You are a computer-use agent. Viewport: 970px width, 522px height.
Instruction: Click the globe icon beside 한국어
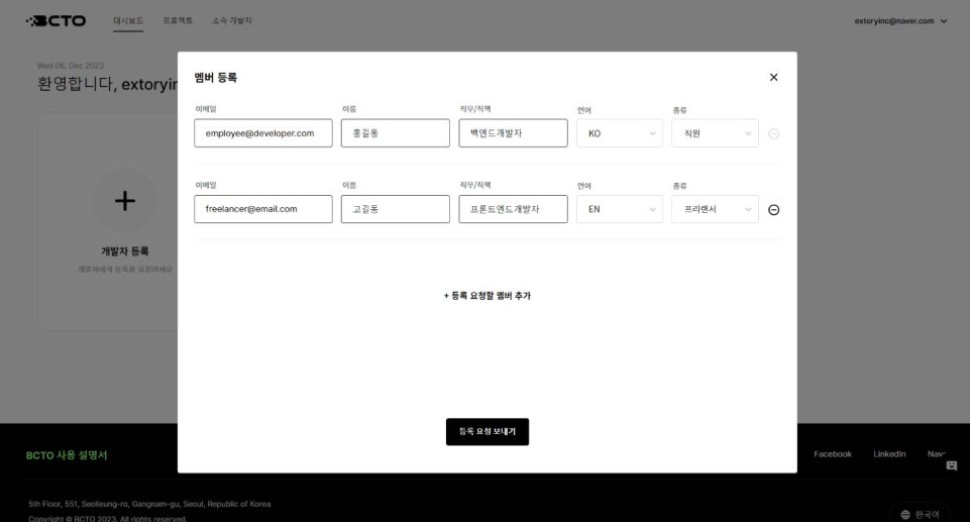[x=905, y=515]
